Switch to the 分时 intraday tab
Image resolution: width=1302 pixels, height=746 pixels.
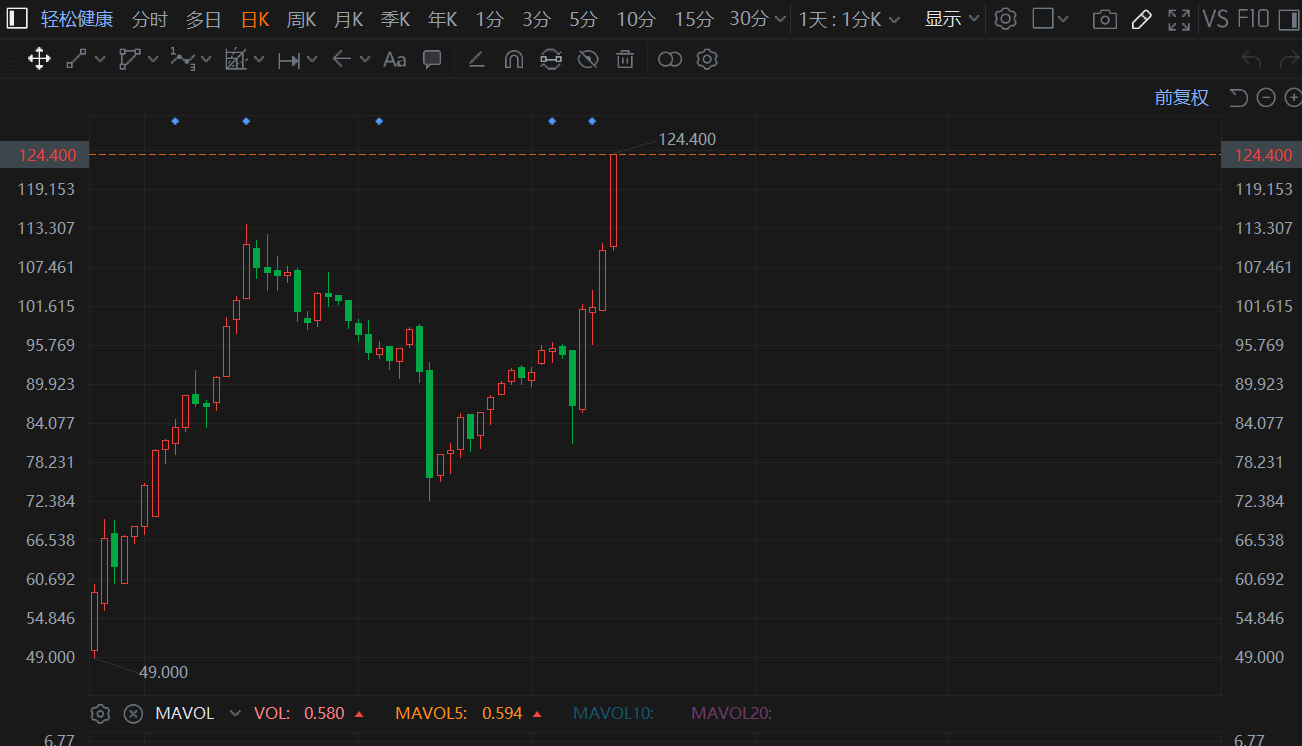coord(150,19)
